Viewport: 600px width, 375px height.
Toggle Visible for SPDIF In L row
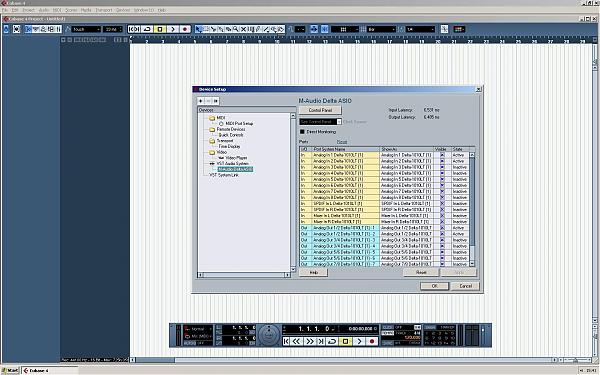(x=442, y=204)
